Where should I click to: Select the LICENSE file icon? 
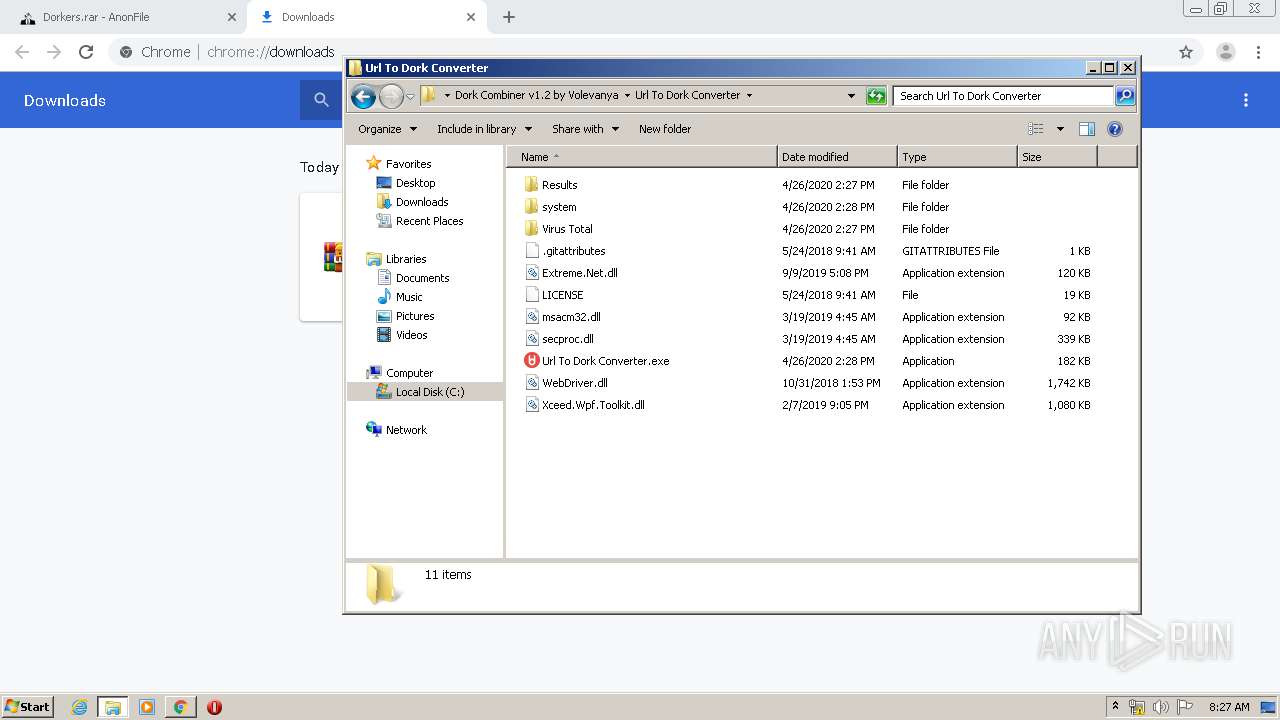pyautogui.click(x=532, y=295)
